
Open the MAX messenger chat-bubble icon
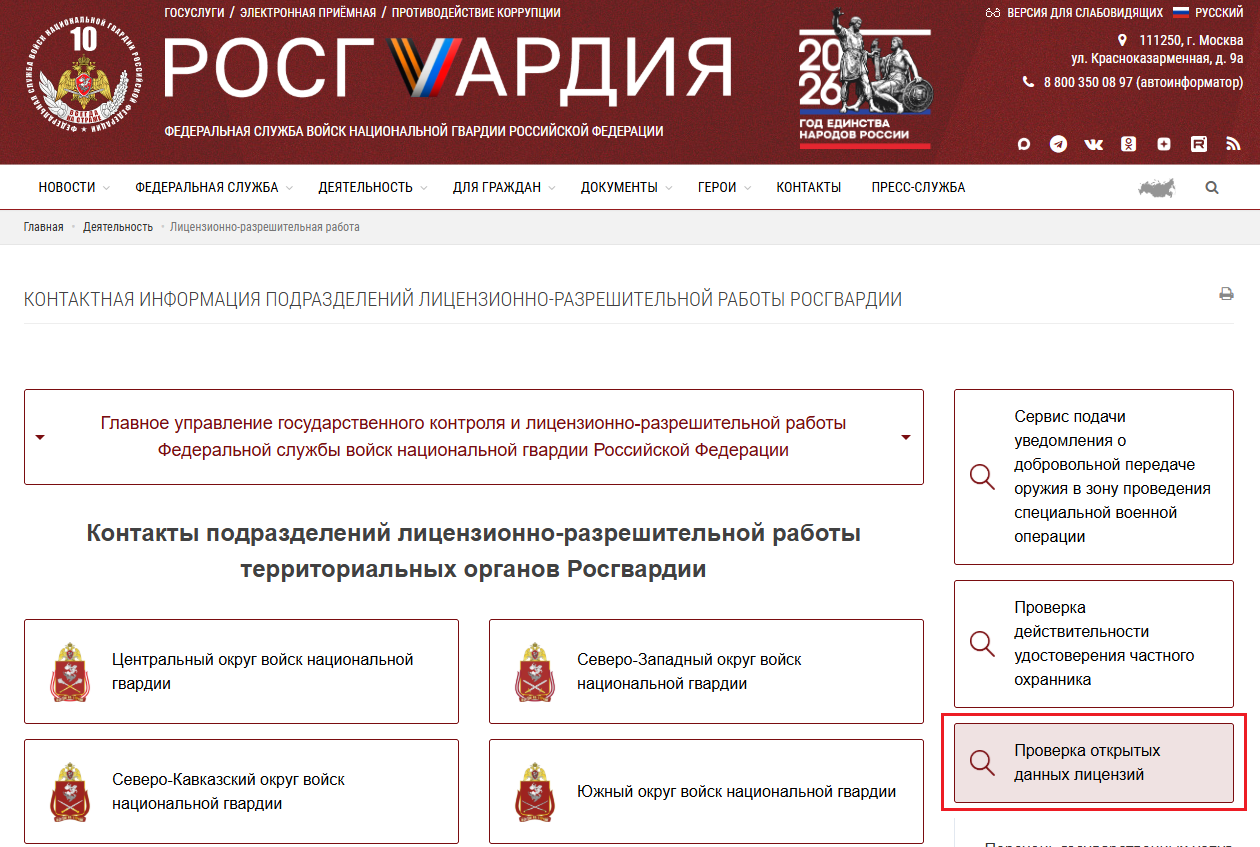[1024, 144]
